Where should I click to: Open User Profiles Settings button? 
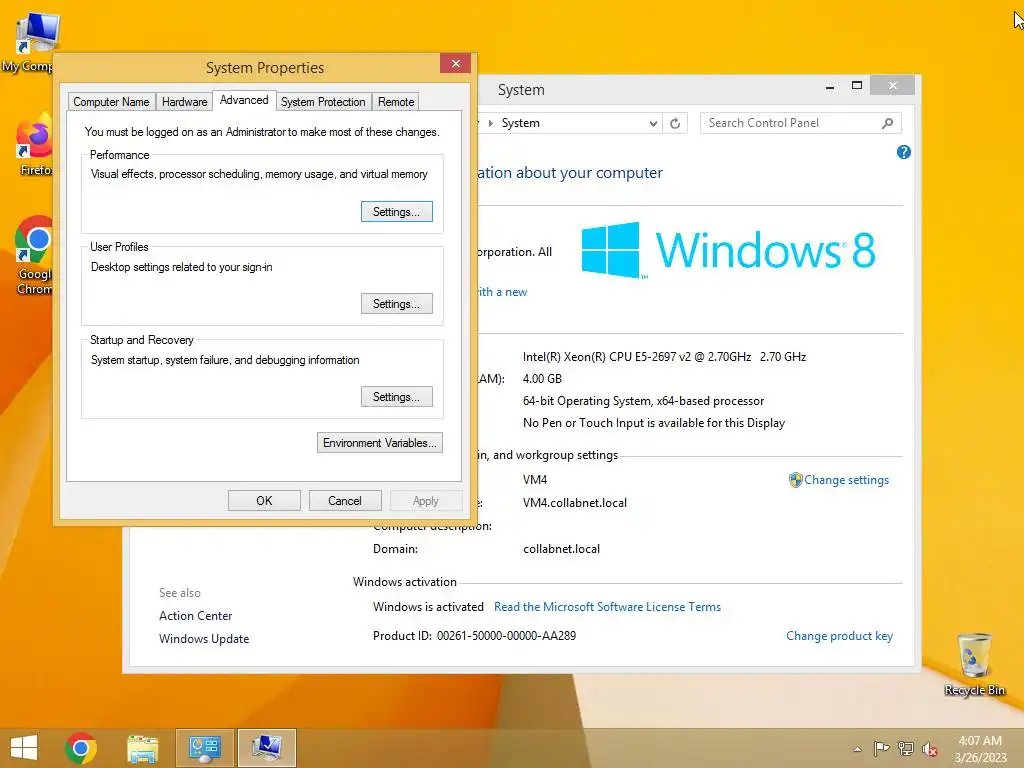[396, 304]
